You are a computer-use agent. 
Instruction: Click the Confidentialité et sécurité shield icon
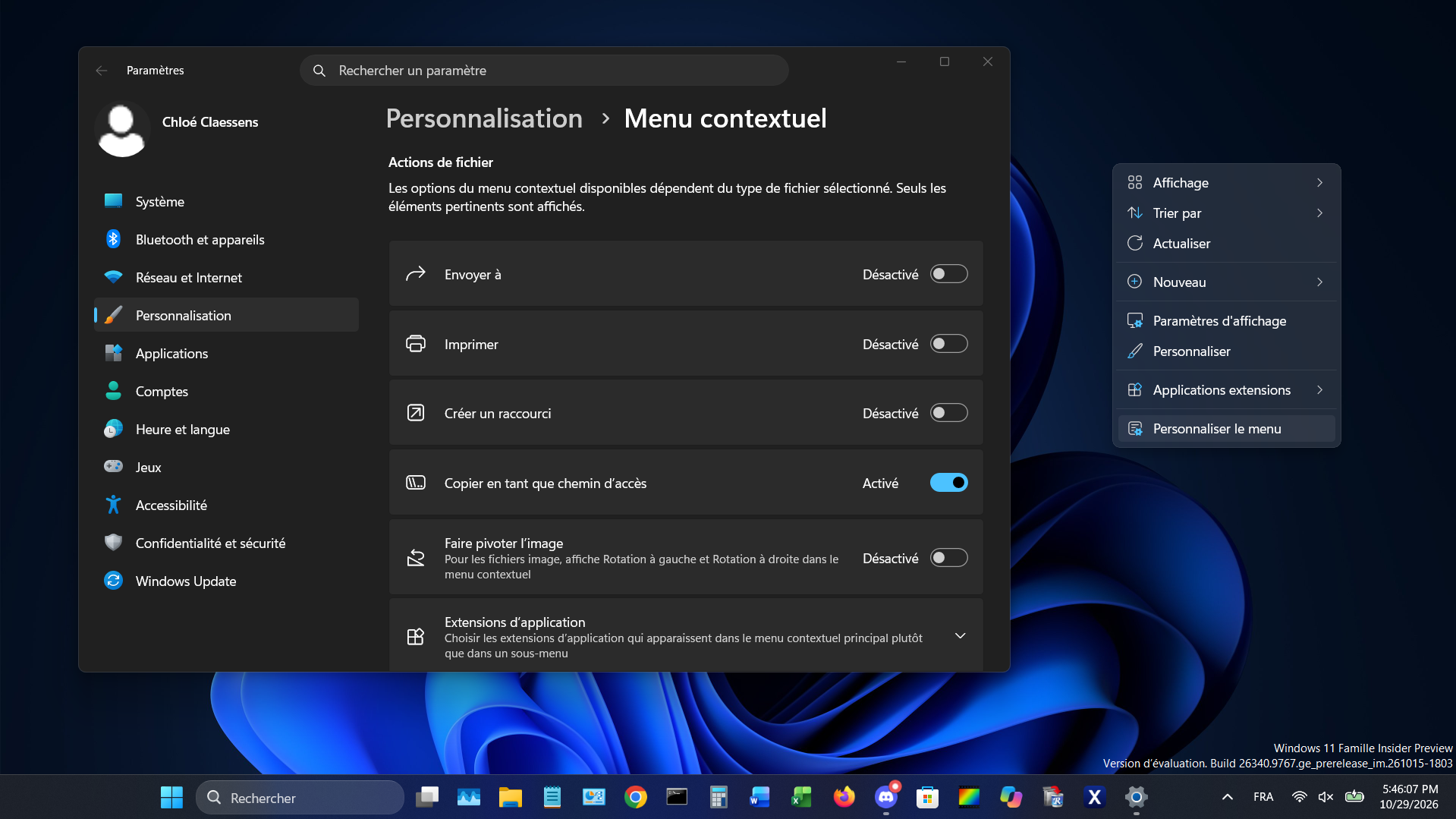tap(113, 543)
